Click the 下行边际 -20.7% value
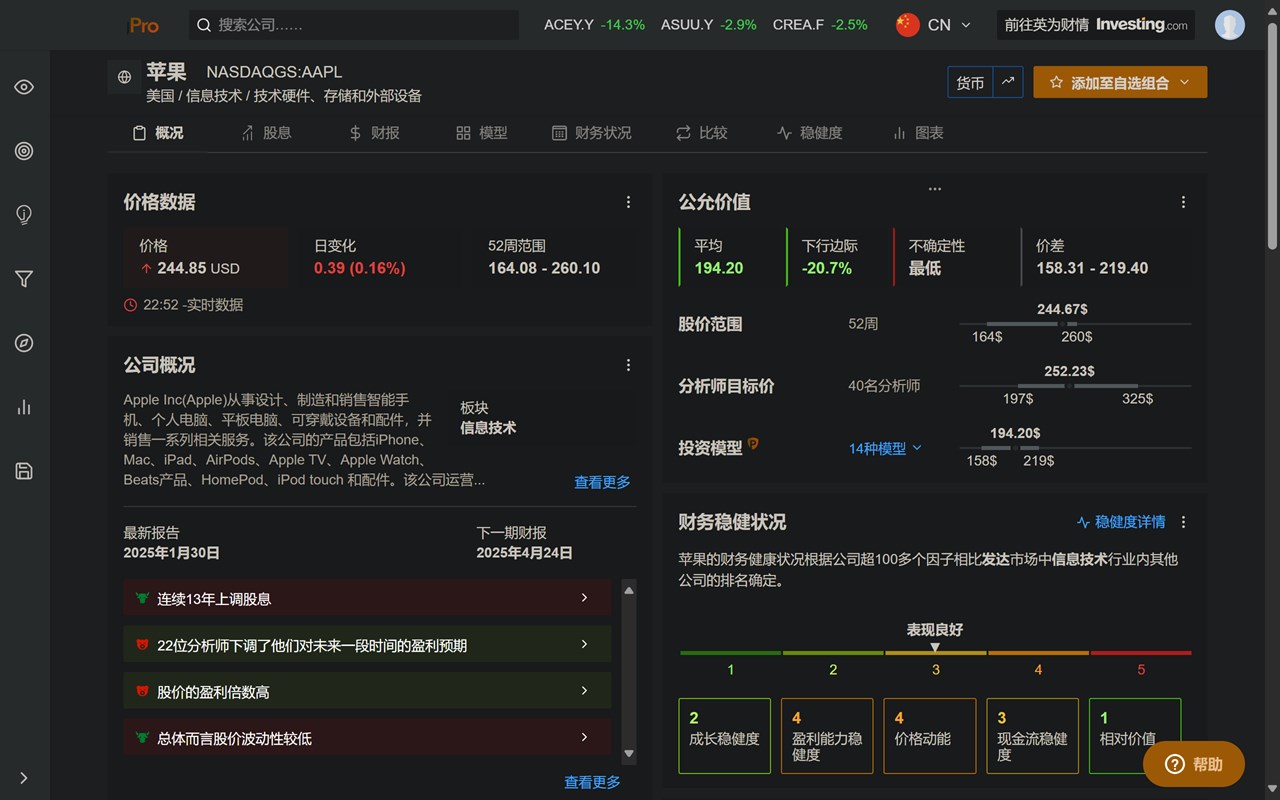The image size is (1280, 800). 827,268
